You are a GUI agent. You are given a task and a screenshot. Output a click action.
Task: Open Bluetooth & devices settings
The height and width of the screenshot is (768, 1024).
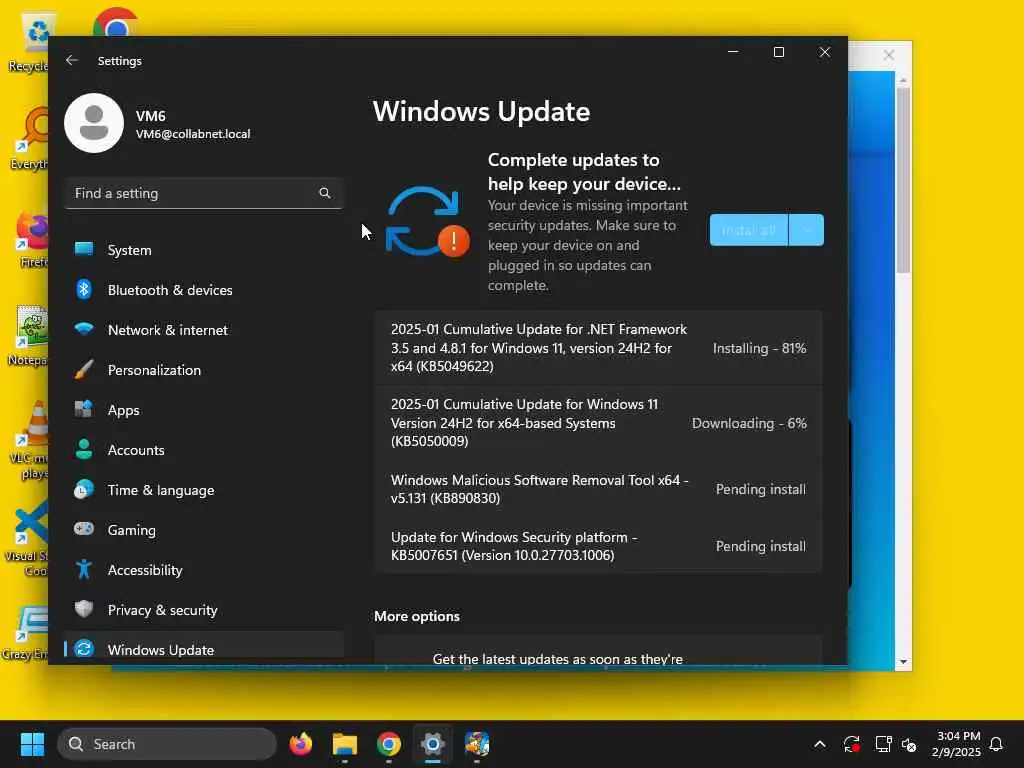pos(204,290)
